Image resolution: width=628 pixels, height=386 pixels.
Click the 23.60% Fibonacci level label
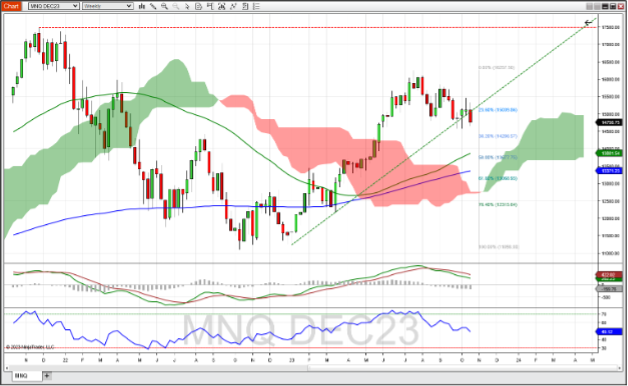coord(498,110)
